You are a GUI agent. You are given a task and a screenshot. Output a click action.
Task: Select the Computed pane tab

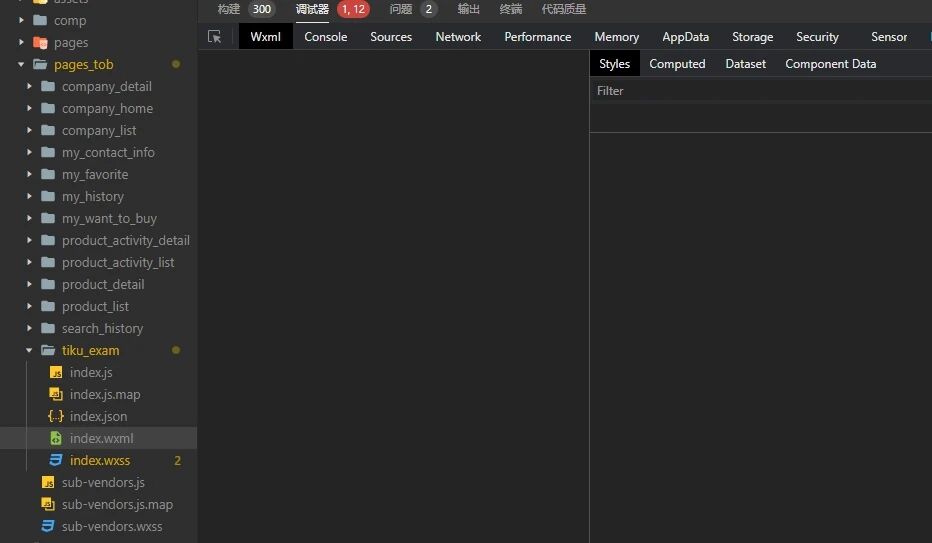pyautogui.click(x=677, y=64)
